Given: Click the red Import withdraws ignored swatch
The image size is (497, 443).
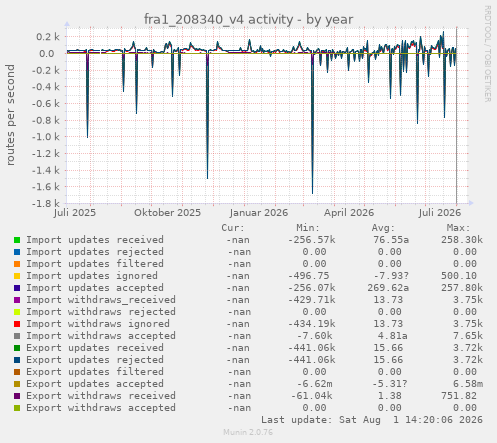Looking at the screenshot, I should point(17,324).
